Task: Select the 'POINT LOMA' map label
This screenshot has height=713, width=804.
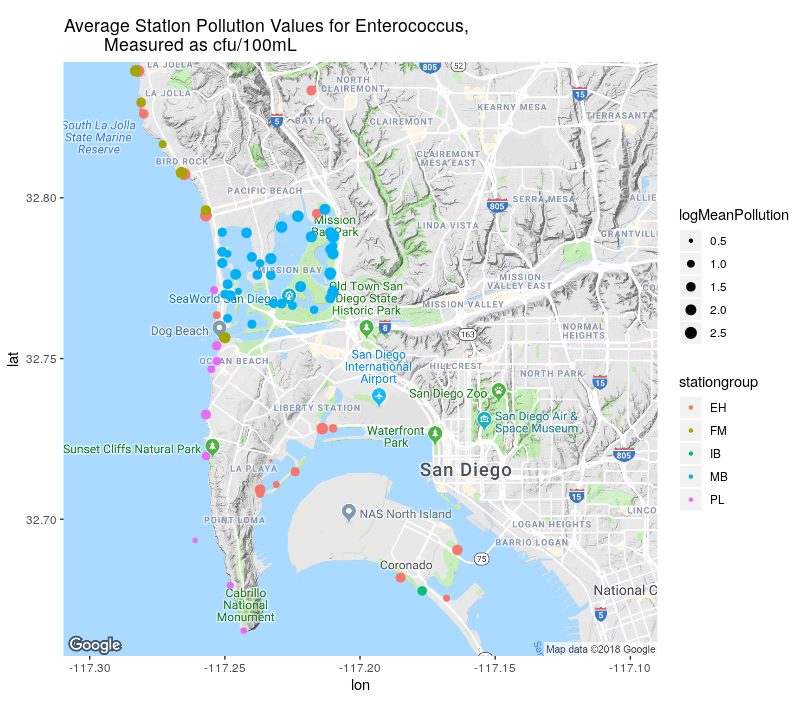Action: 234,520
